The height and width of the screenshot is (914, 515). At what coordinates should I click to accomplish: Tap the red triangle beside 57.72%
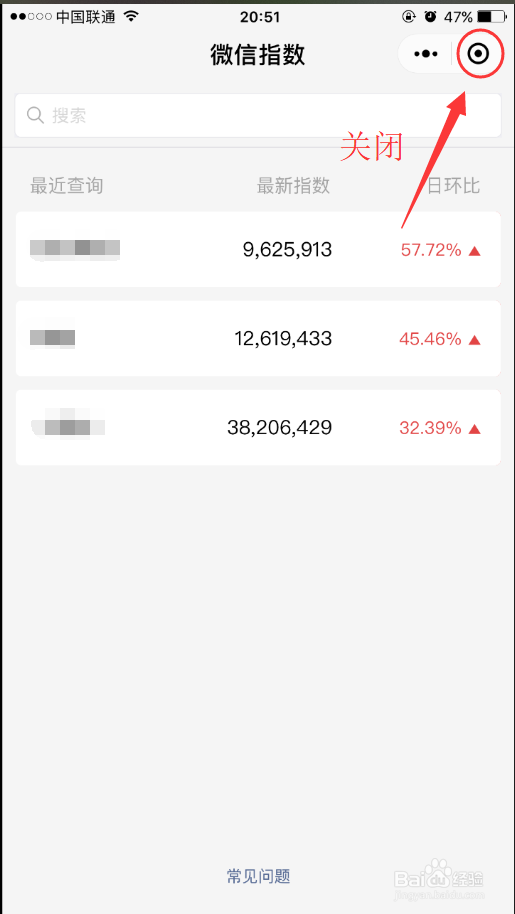[475, 251]
